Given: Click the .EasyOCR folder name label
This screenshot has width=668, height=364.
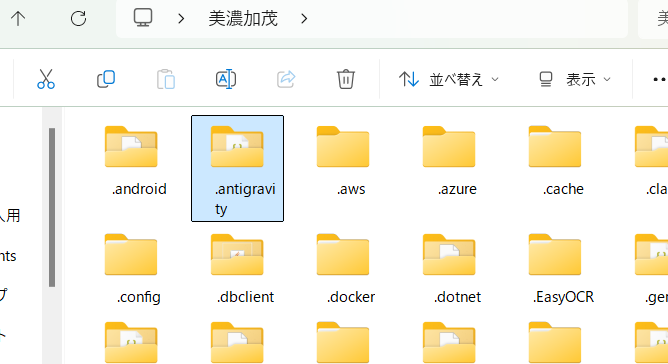Looking at the screenshot, I should click(563, 297).
